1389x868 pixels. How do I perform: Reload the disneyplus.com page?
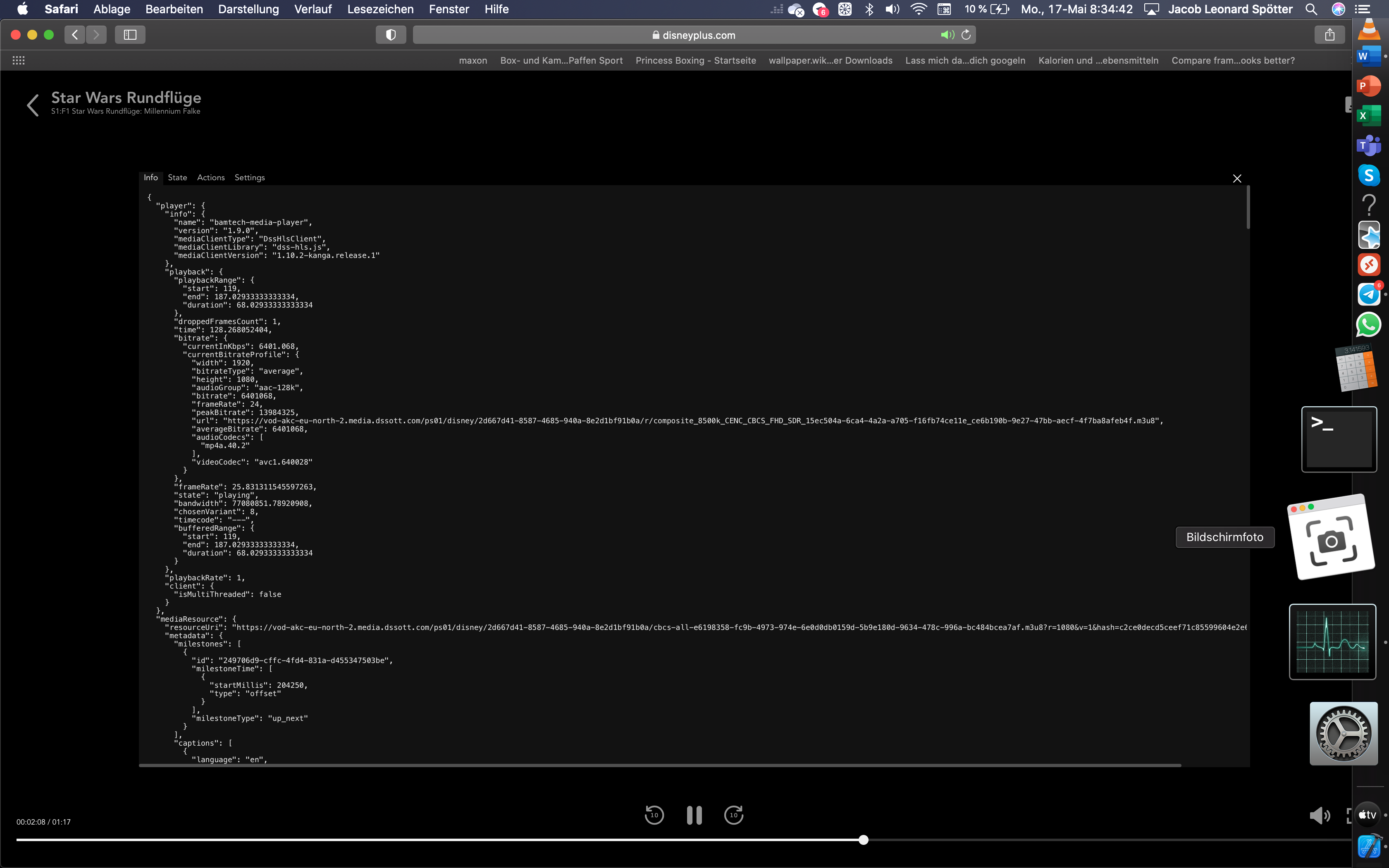coord(966,35)
